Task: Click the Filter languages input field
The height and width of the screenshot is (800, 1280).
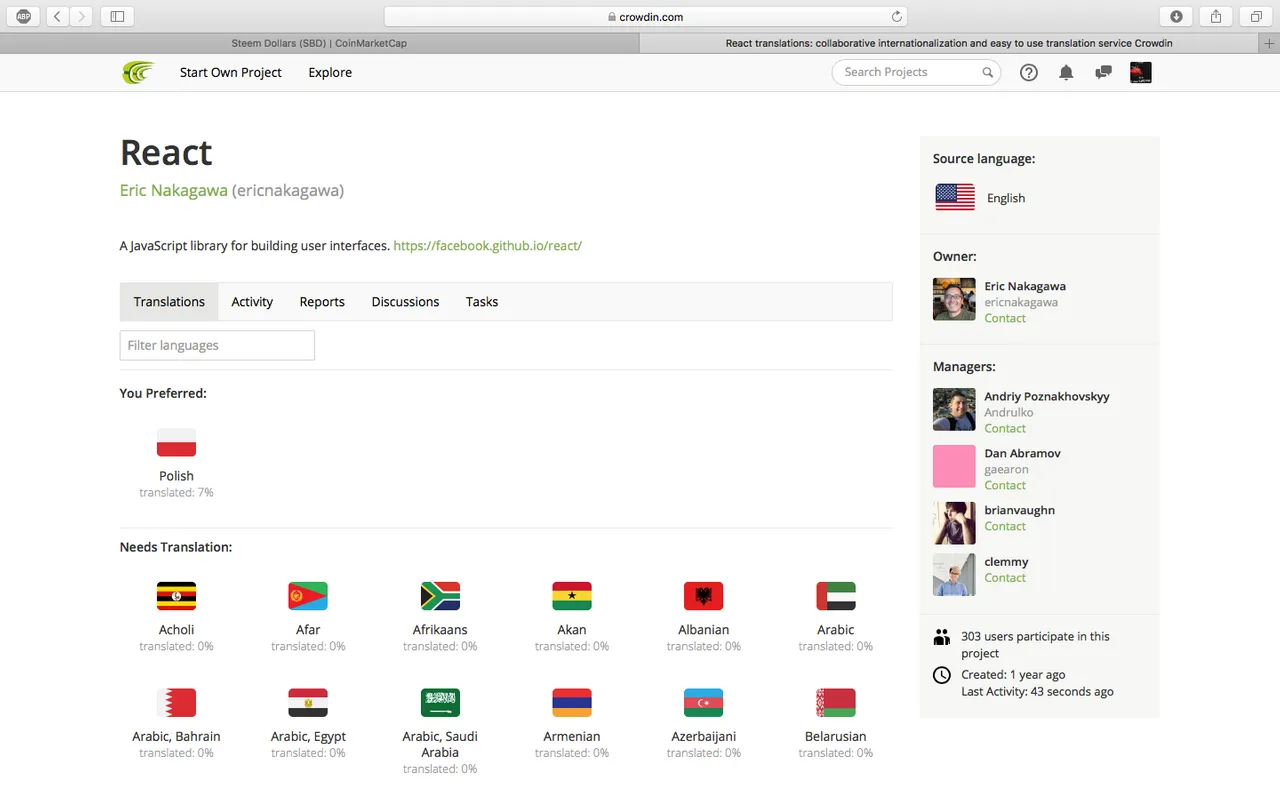Action: tap(217, 345)
